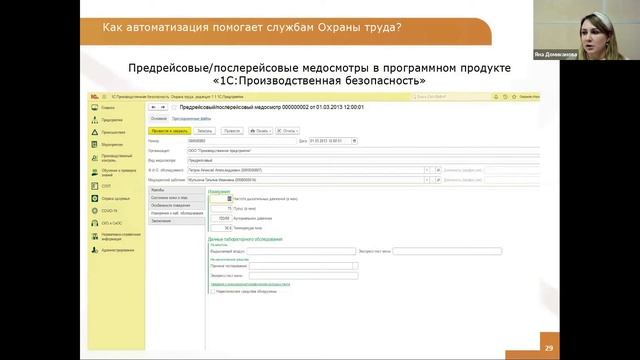Image resolution: width=640 pixels, height=360 pixels.
Task: Go forward using the right arrow
Action: (x=163, y=107)
